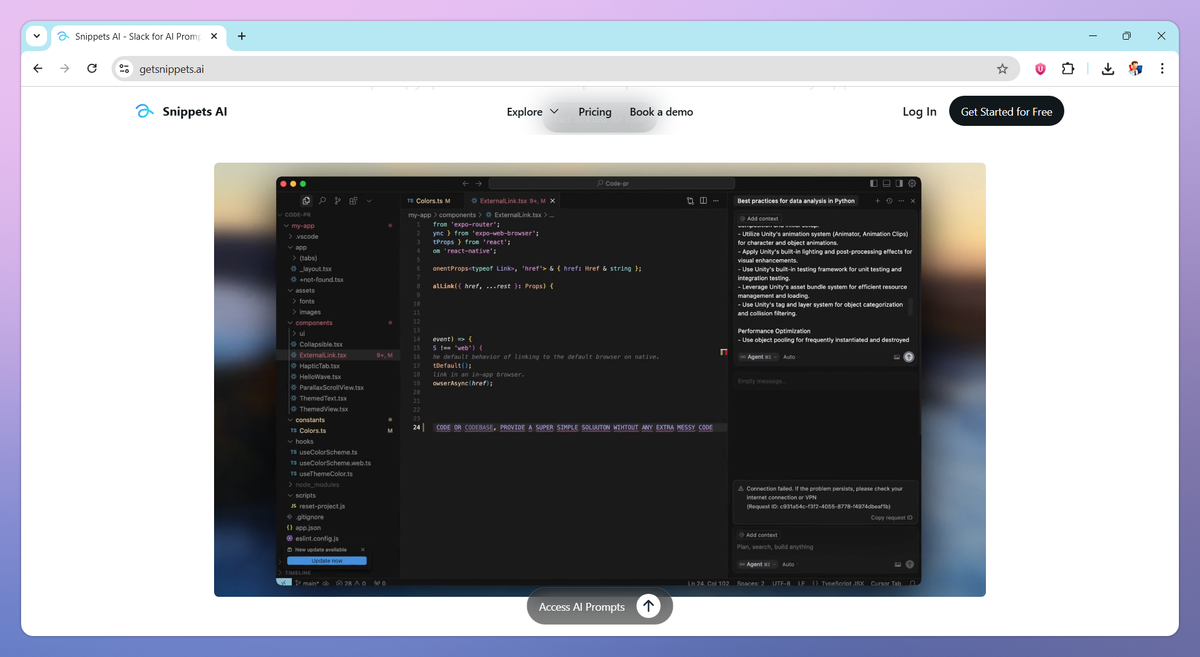Open the Source Control view
Image resolution: width=1200 pixels, height=657 pixels.
click(337, 200)
